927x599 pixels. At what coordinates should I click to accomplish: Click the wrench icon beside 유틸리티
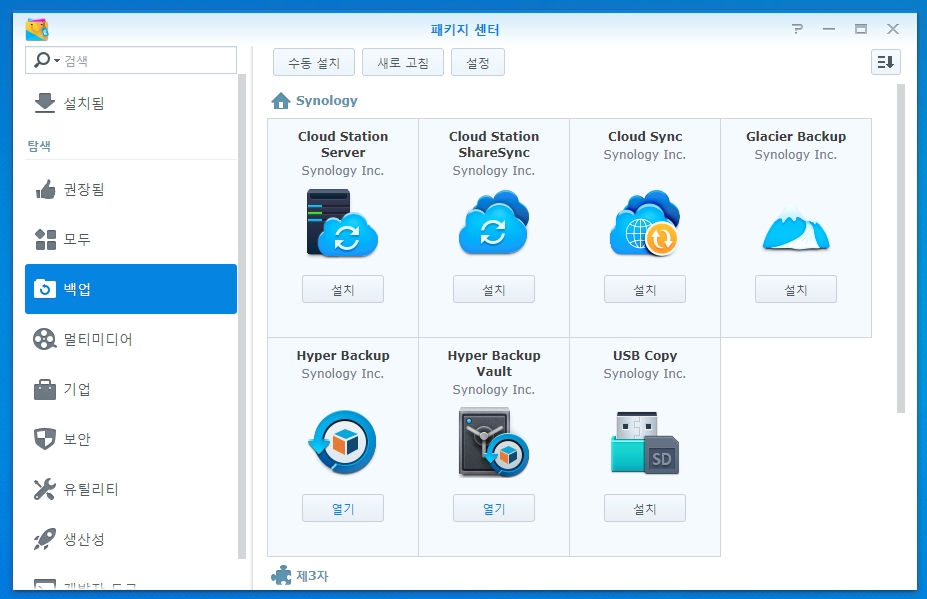pyautogui.click(x=45, y=489)
